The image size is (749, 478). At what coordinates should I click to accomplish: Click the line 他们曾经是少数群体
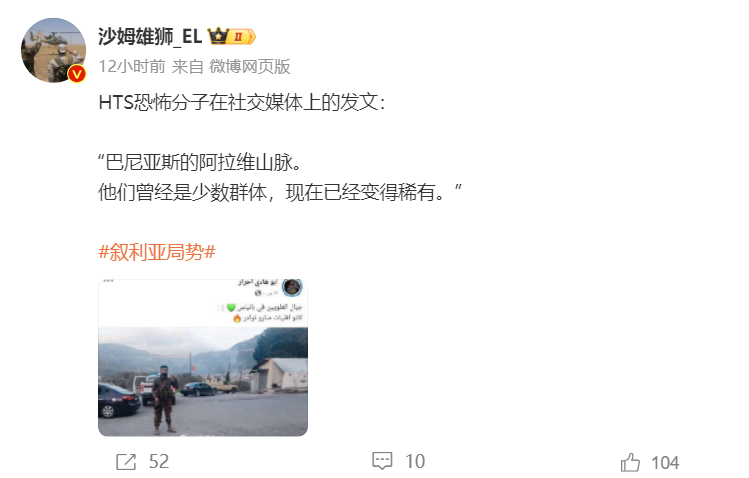tap(280, 192)
